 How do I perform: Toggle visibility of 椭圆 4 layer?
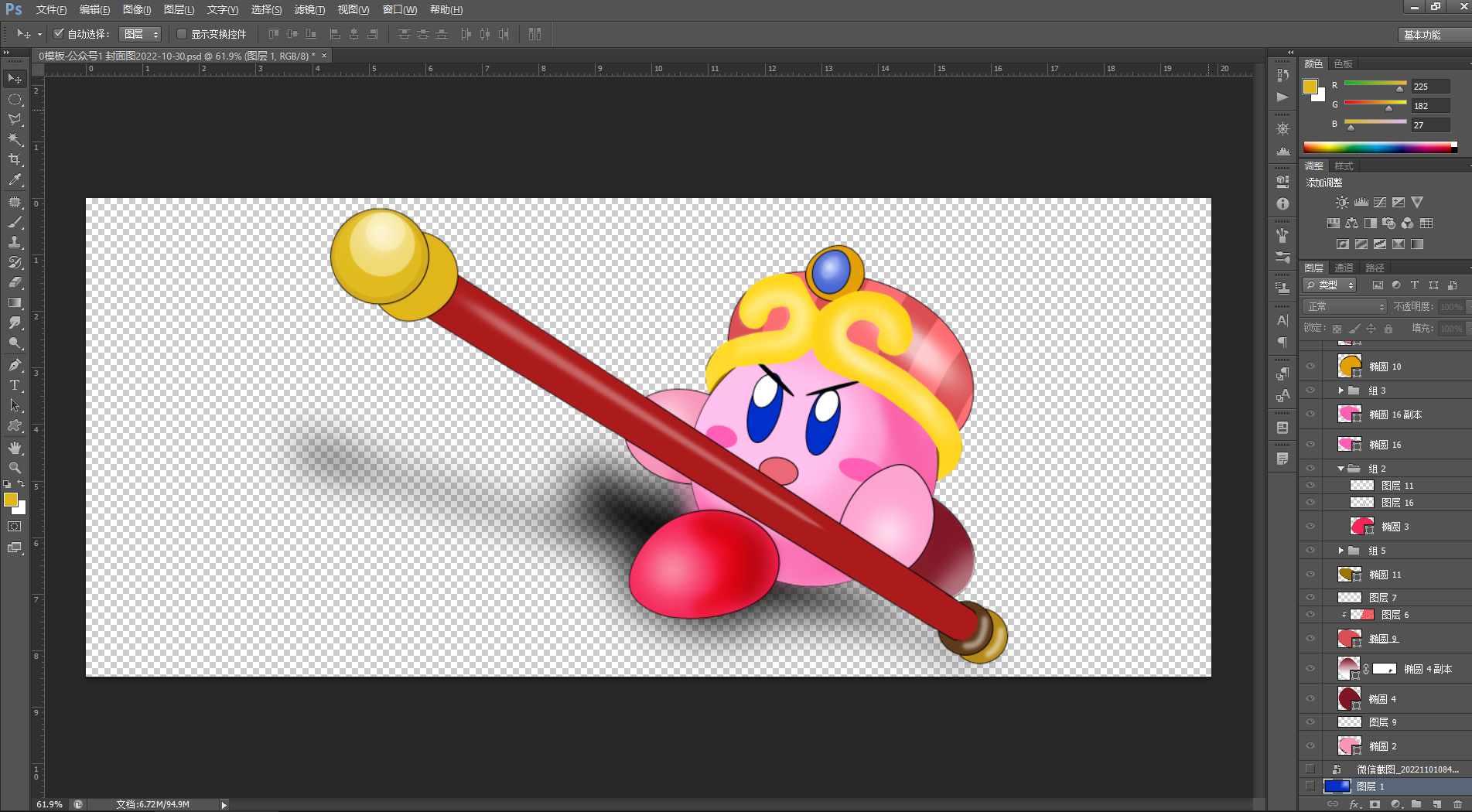click(1310, 699)
